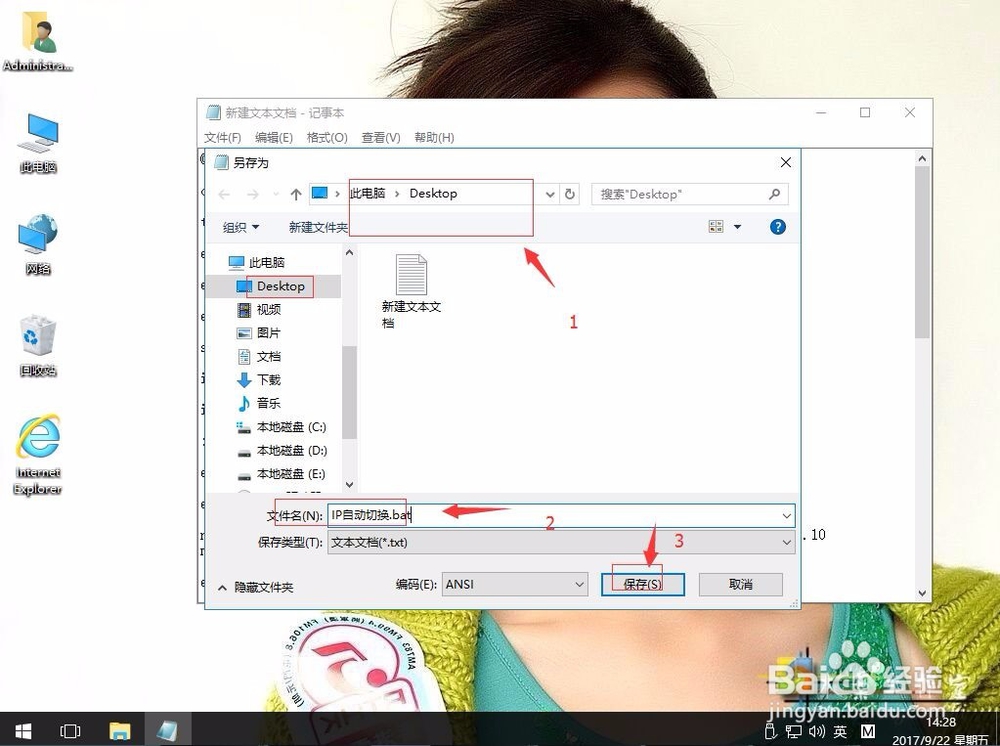Image resolution: width=1000 pixels, height=746 pixels.
Task: Open the Task View taskbar icon
Action: [70, 731]
